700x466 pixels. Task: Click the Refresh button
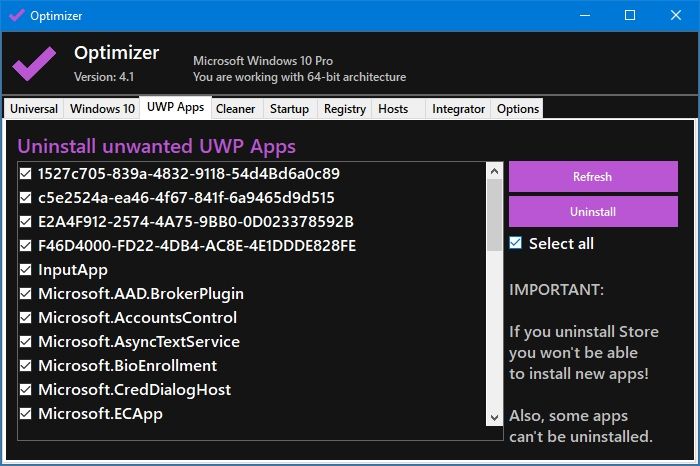pyautogui.click(x=593, y=177)
